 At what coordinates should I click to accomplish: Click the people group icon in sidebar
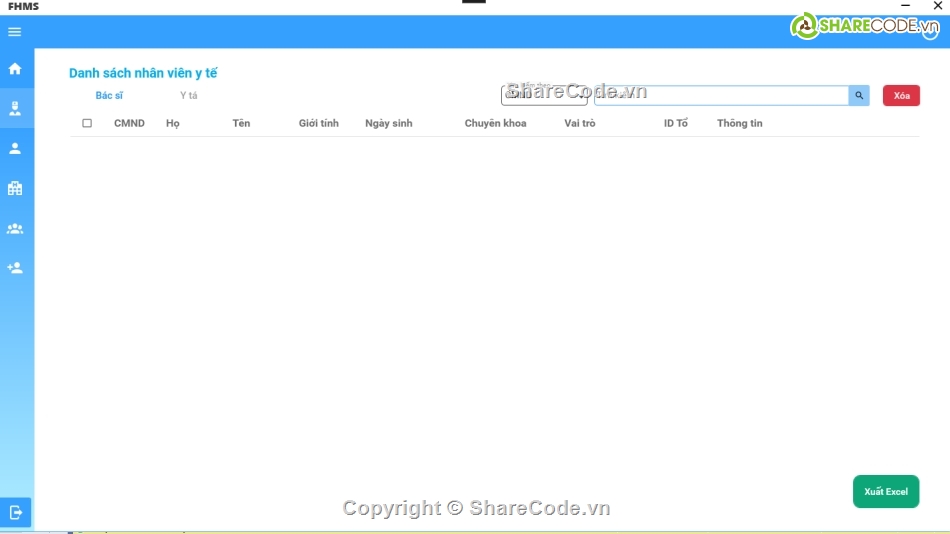(x=15, y=228)
